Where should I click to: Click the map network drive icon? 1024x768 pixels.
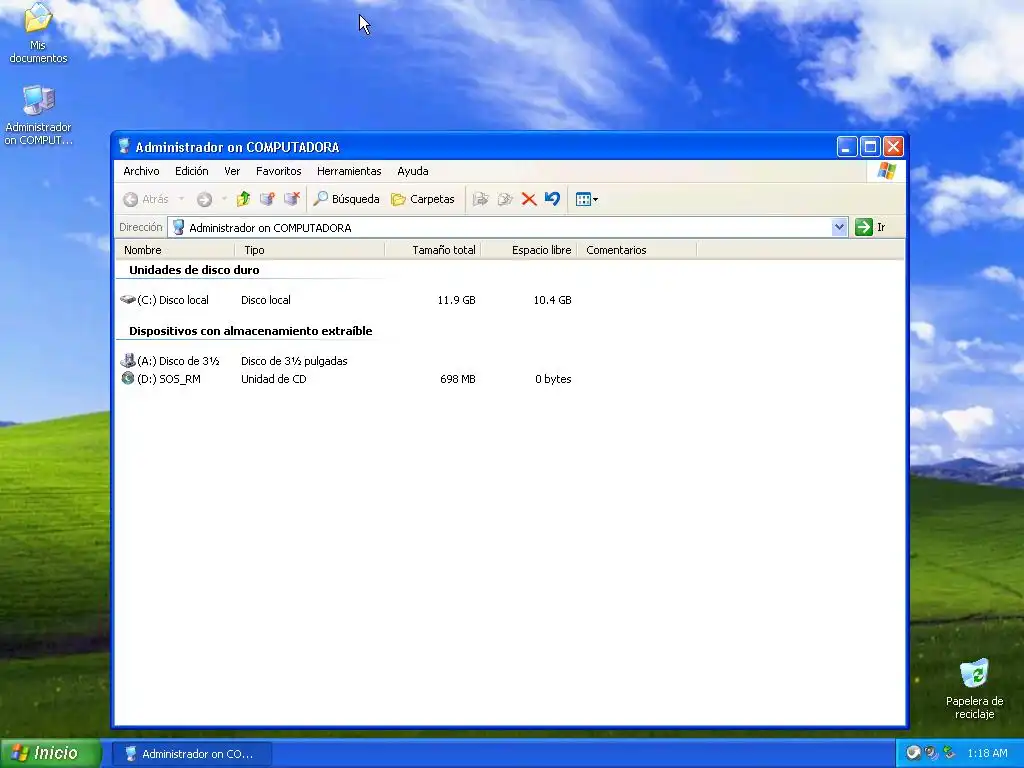click(x=267, y=199)
